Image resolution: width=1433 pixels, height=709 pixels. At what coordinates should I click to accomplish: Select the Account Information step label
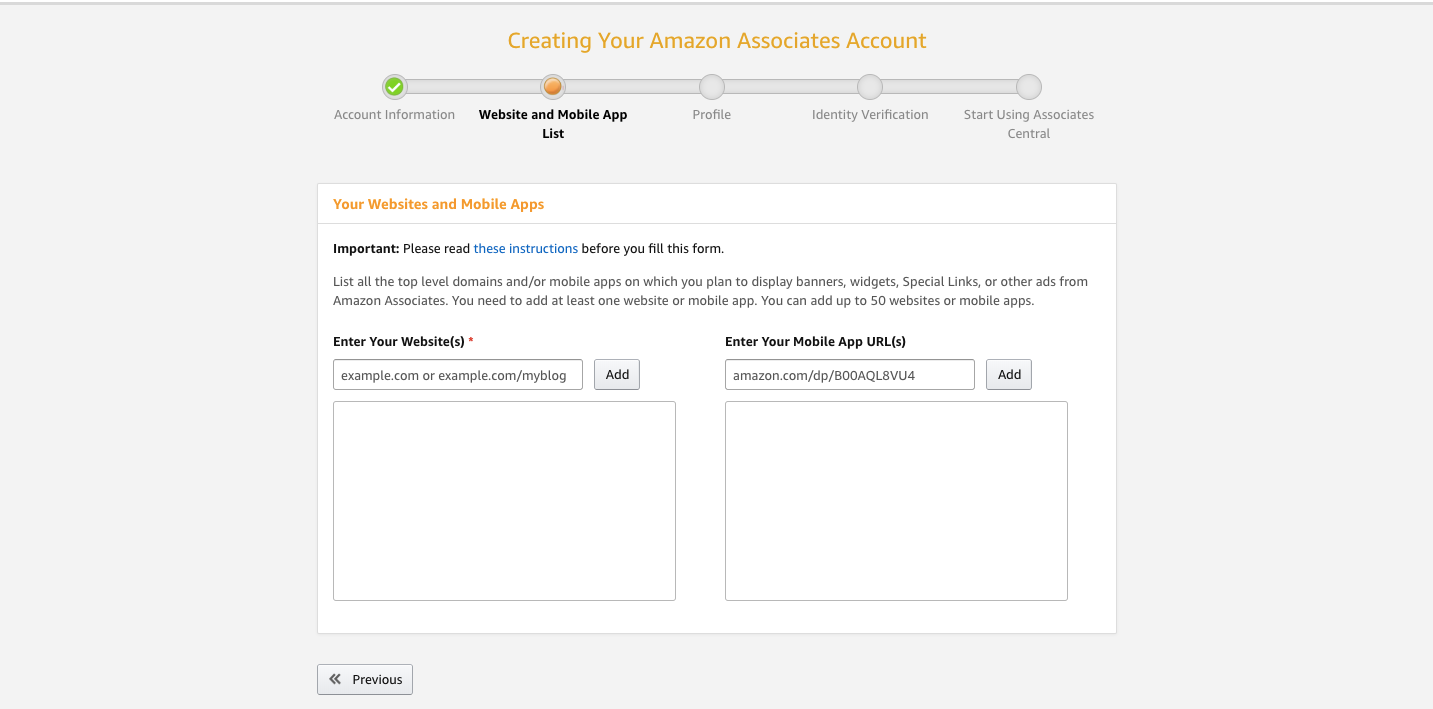coord(394,115)
